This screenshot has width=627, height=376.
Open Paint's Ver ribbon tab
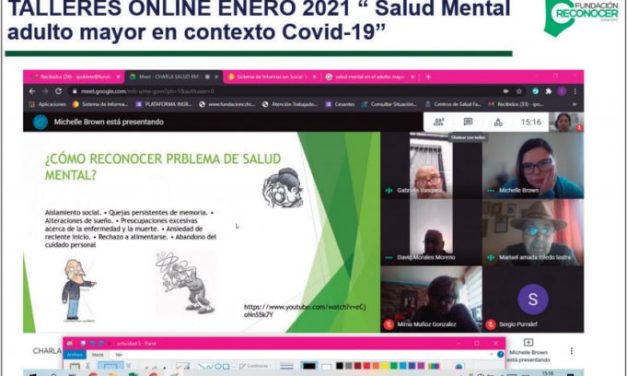119,354
